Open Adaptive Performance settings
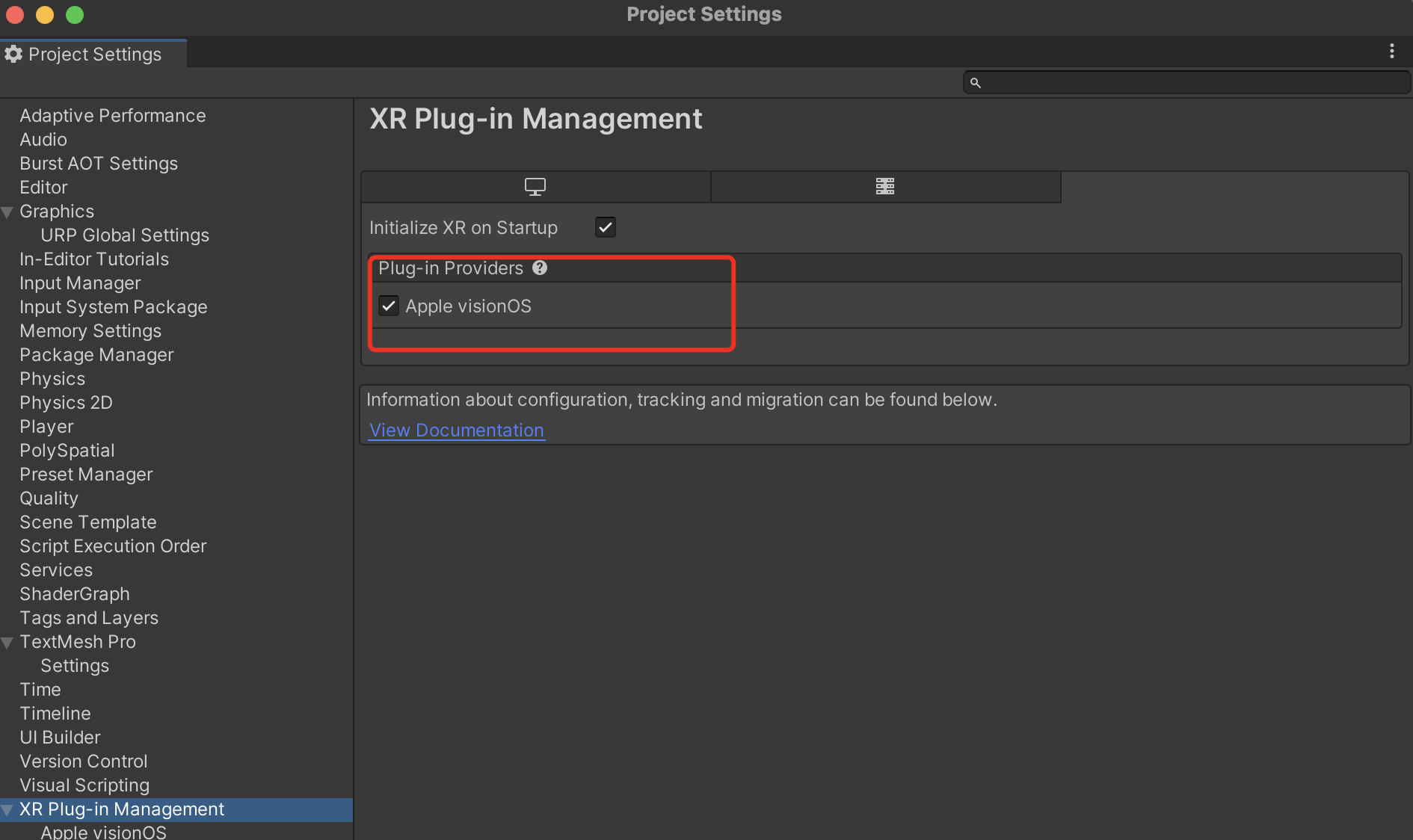The image size is (1413, 840). 112,116
